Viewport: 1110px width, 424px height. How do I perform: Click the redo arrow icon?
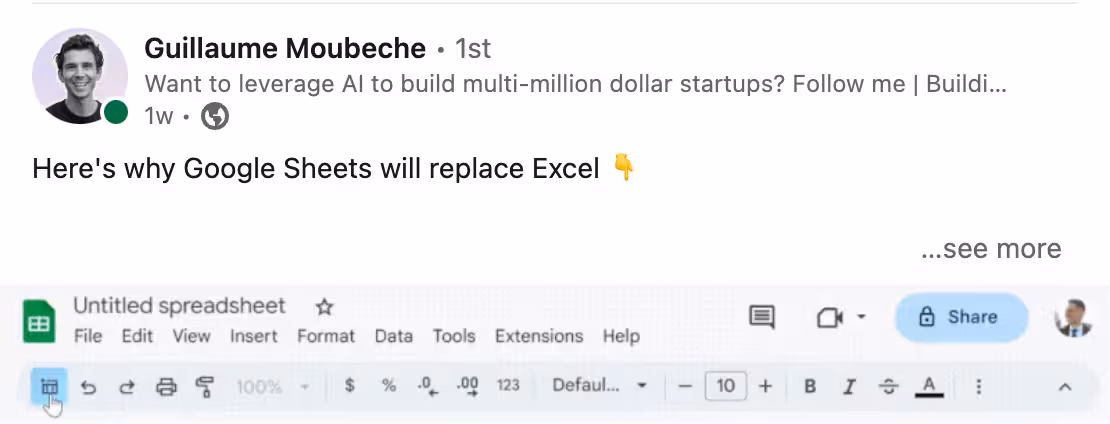coord(127,386)
